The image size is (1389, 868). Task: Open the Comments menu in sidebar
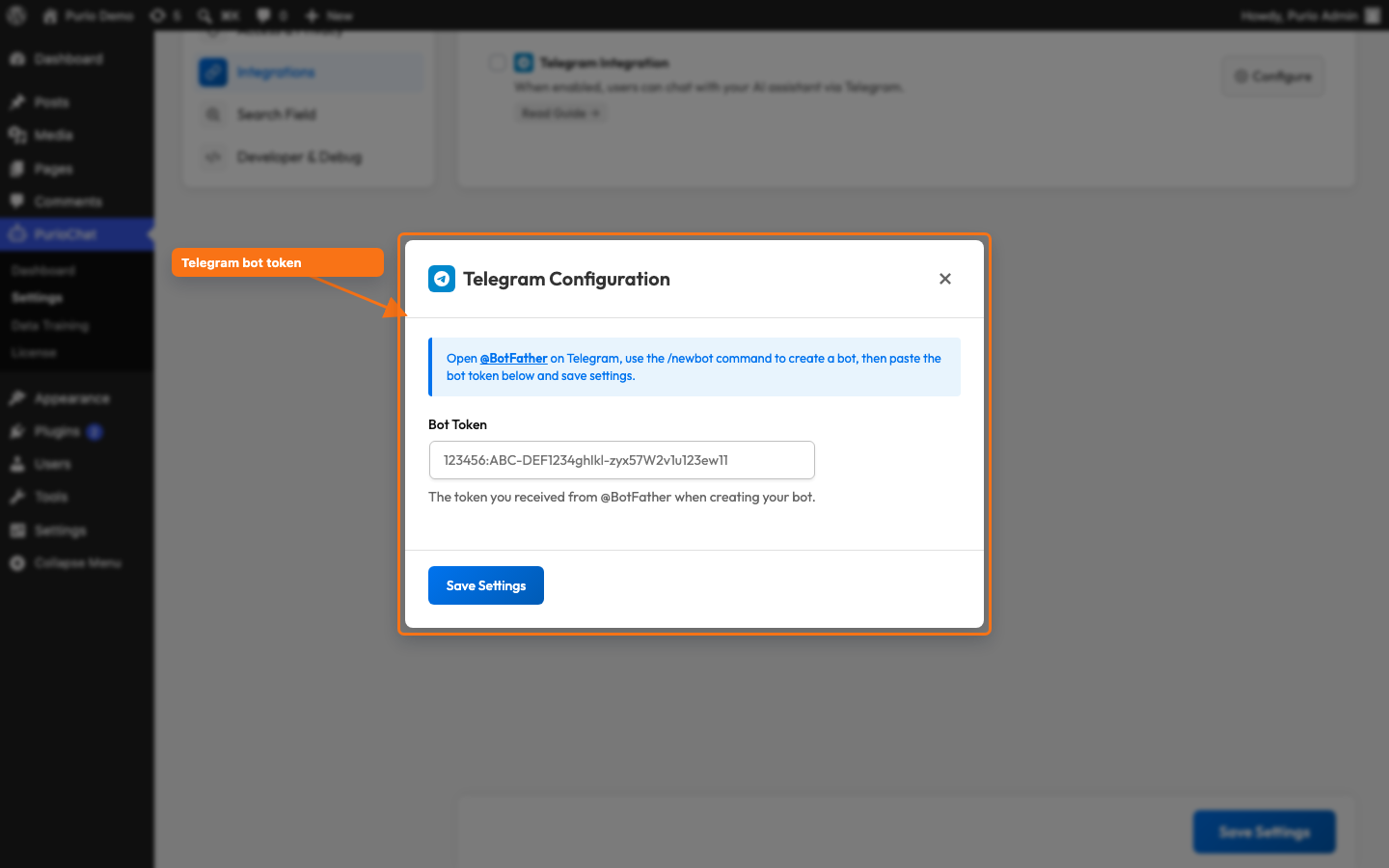tap(76, 202)
